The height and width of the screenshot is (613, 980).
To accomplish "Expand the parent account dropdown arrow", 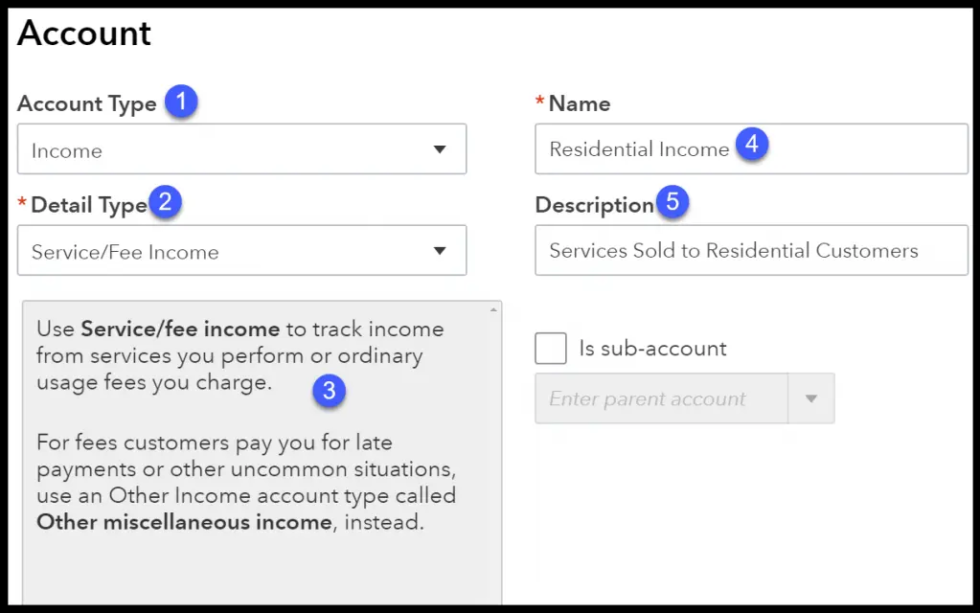I will [x=811, y=399].
